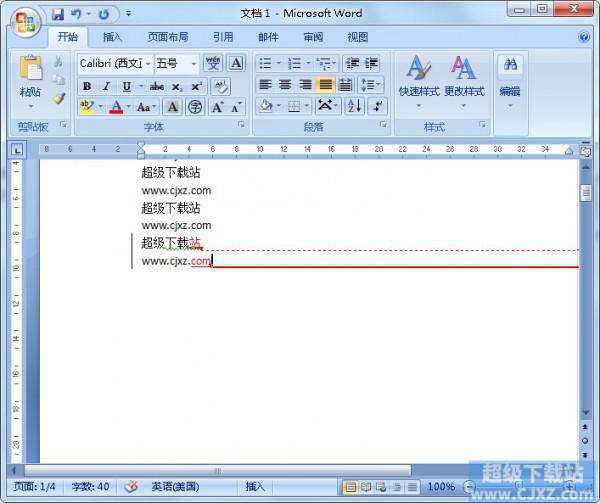Open the 引用 ribbon tab
Viewport: 600px width, 503px height.
click(223, 37)
